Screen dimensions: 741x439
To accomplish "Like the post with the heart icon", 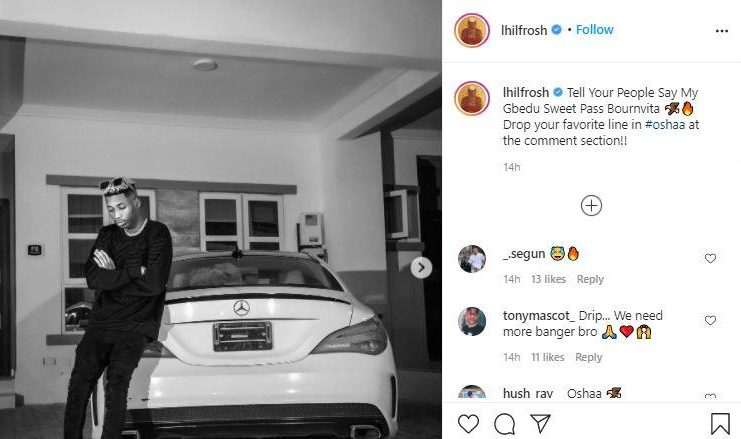I will click(467, 424).
